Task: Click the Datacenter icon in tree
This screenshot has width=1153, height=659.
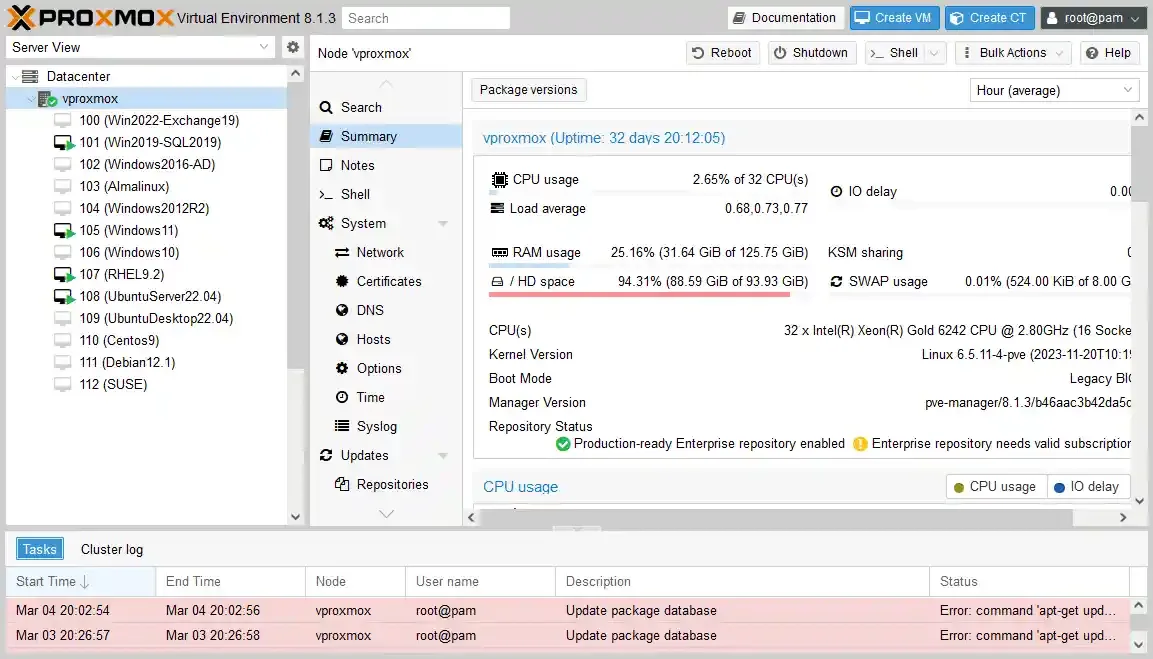Action: point(30,76)
